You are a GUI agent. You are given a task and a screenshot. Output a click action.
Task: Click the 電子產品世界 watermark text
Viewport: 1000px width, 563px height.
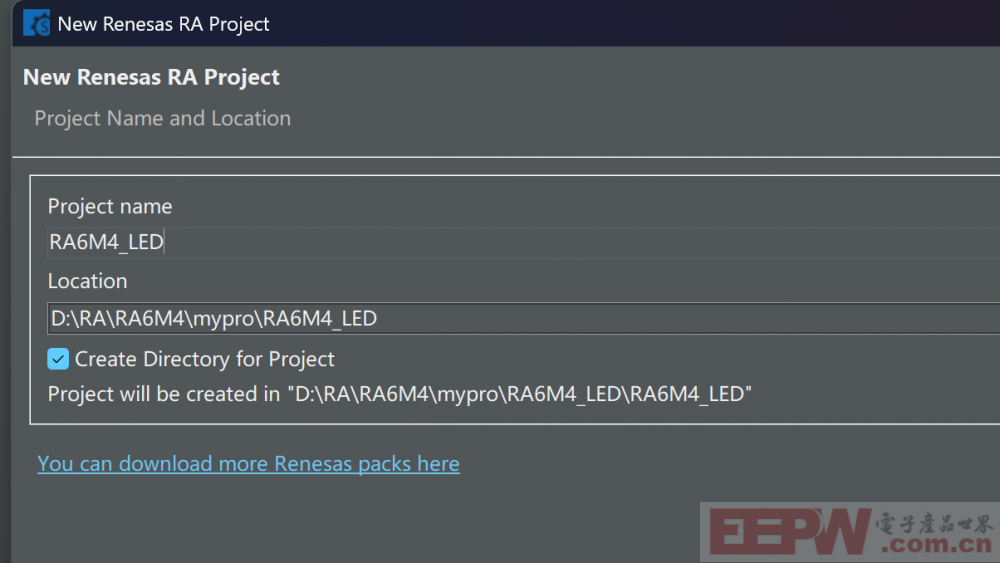935,523
